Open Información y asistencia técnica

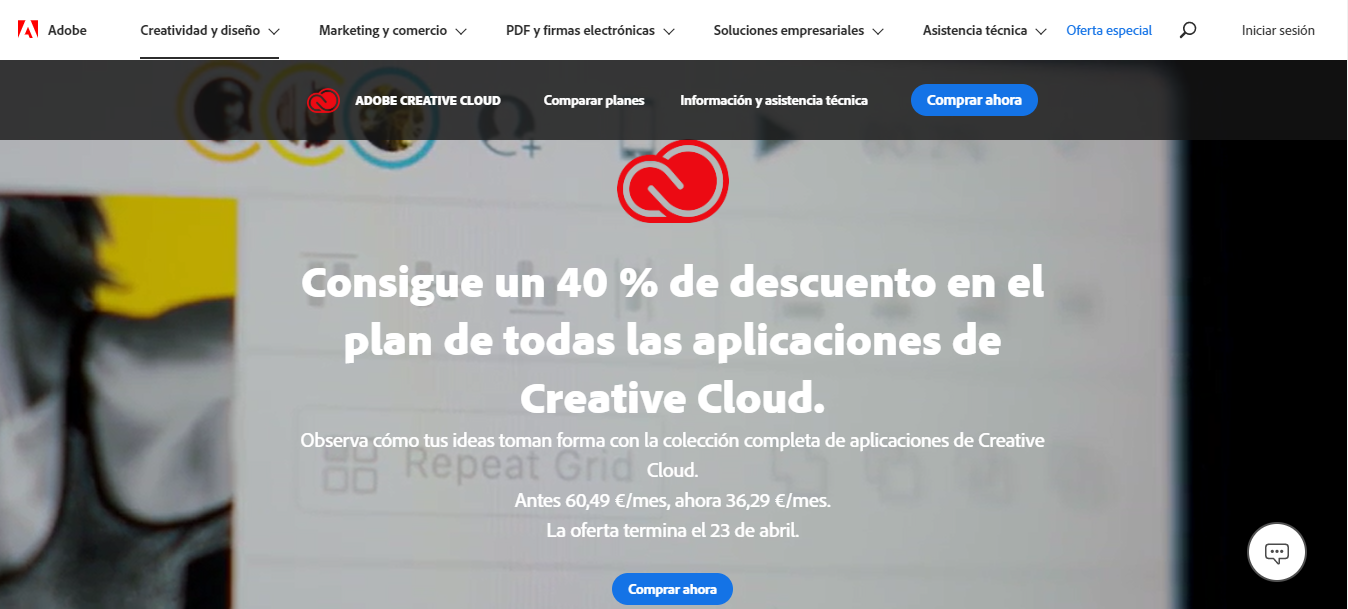click(x=774, y=100)
